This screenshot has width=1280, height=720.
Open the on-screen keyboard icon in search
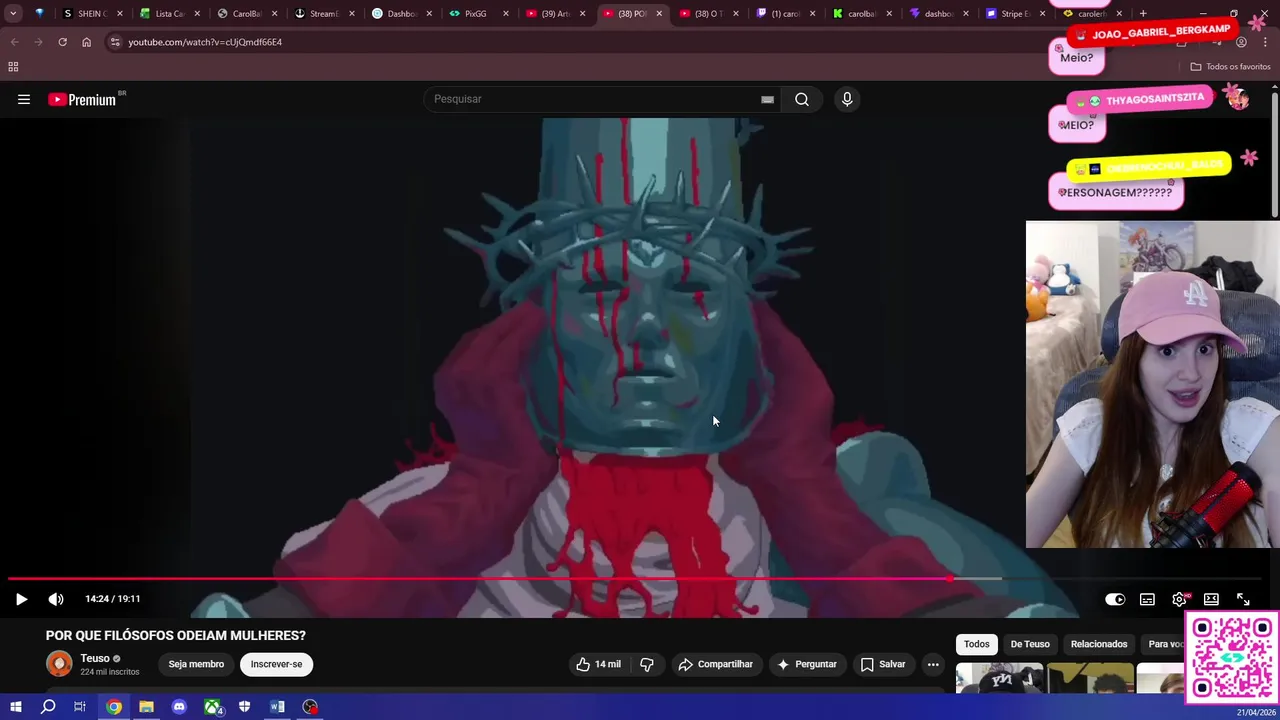click(x=767, y=99)
